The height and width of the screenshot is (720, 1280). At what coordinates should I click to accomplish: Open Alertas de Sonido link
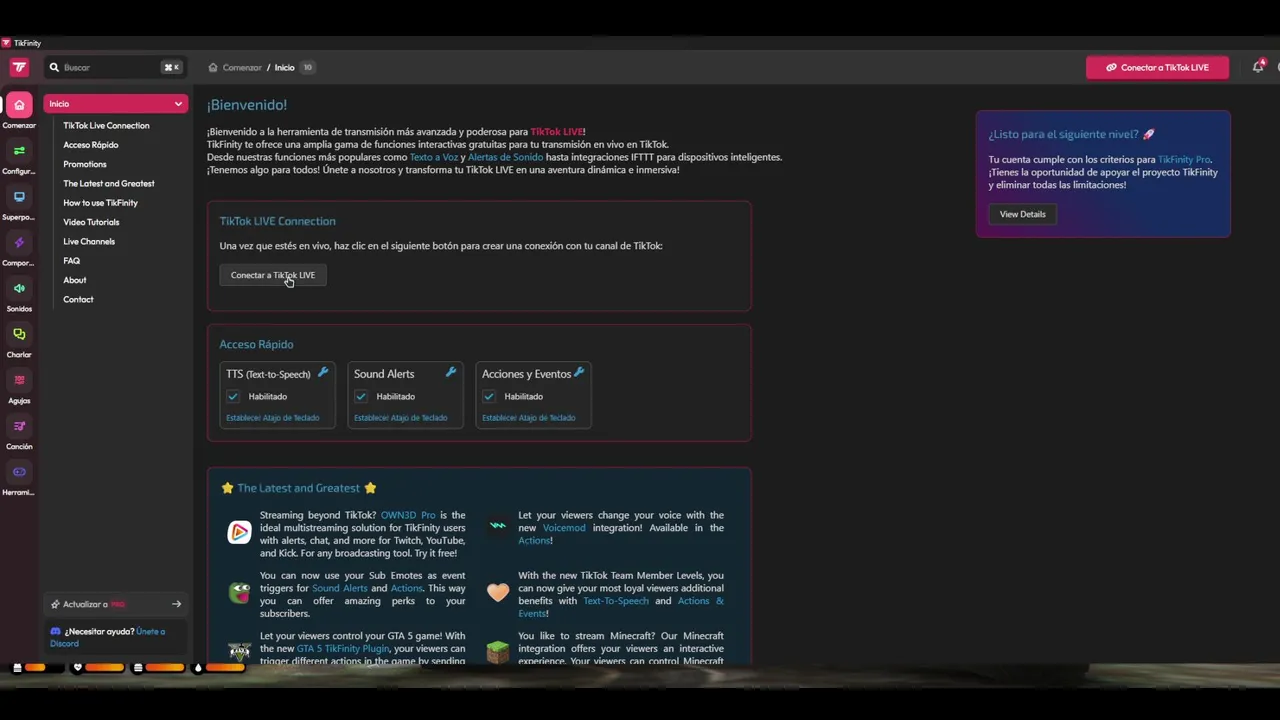pos(505,157)
